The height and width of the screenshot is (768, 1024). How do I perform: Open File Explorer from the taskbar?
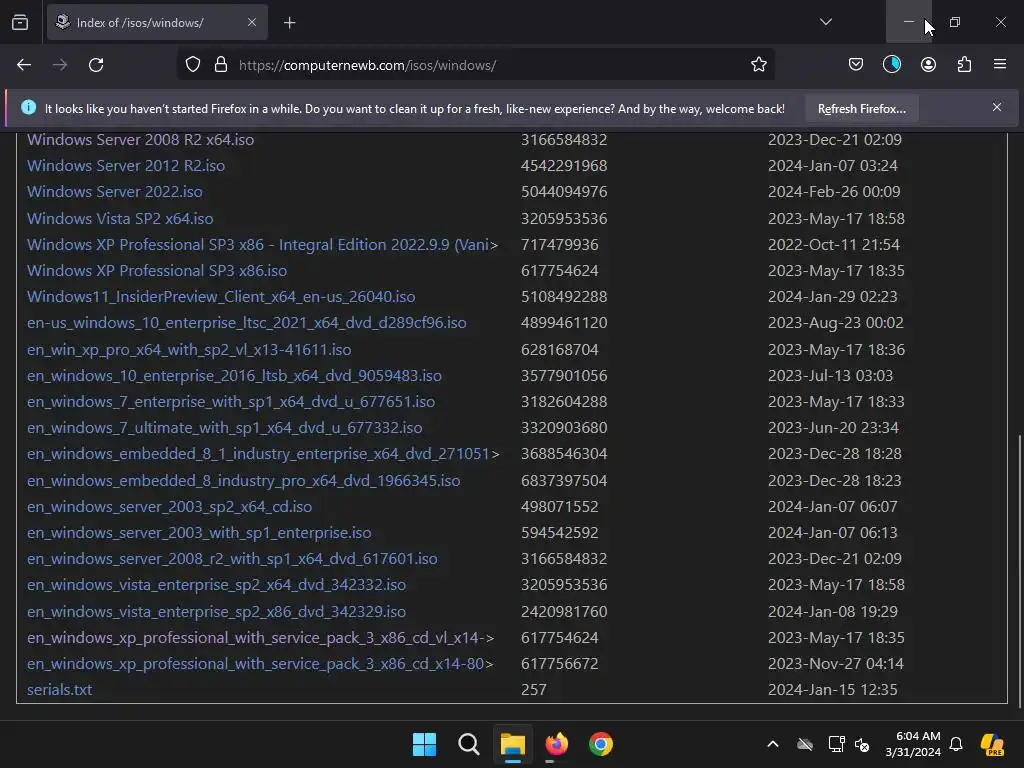[513, 744]
